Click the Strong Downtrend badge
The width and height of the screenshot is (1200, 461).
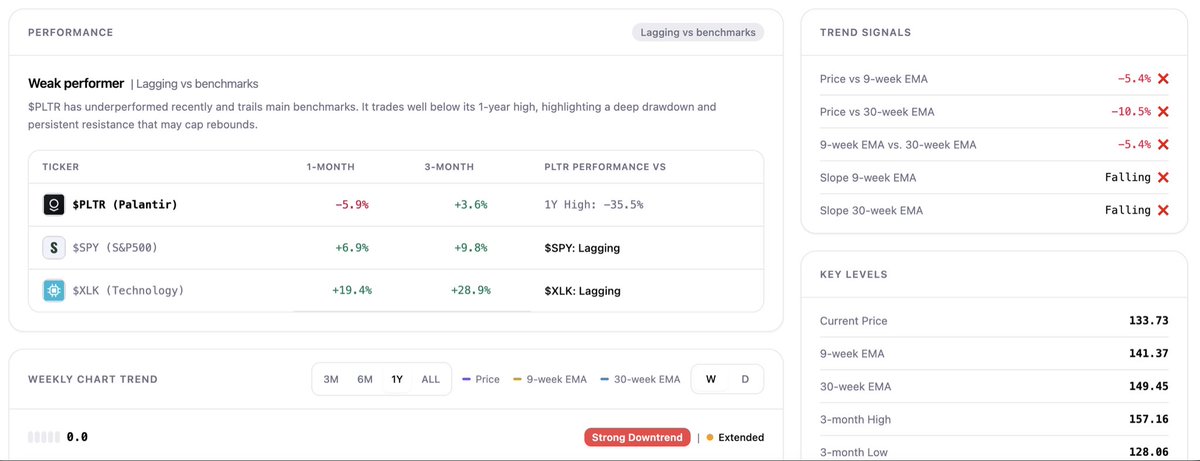(637, 437)
